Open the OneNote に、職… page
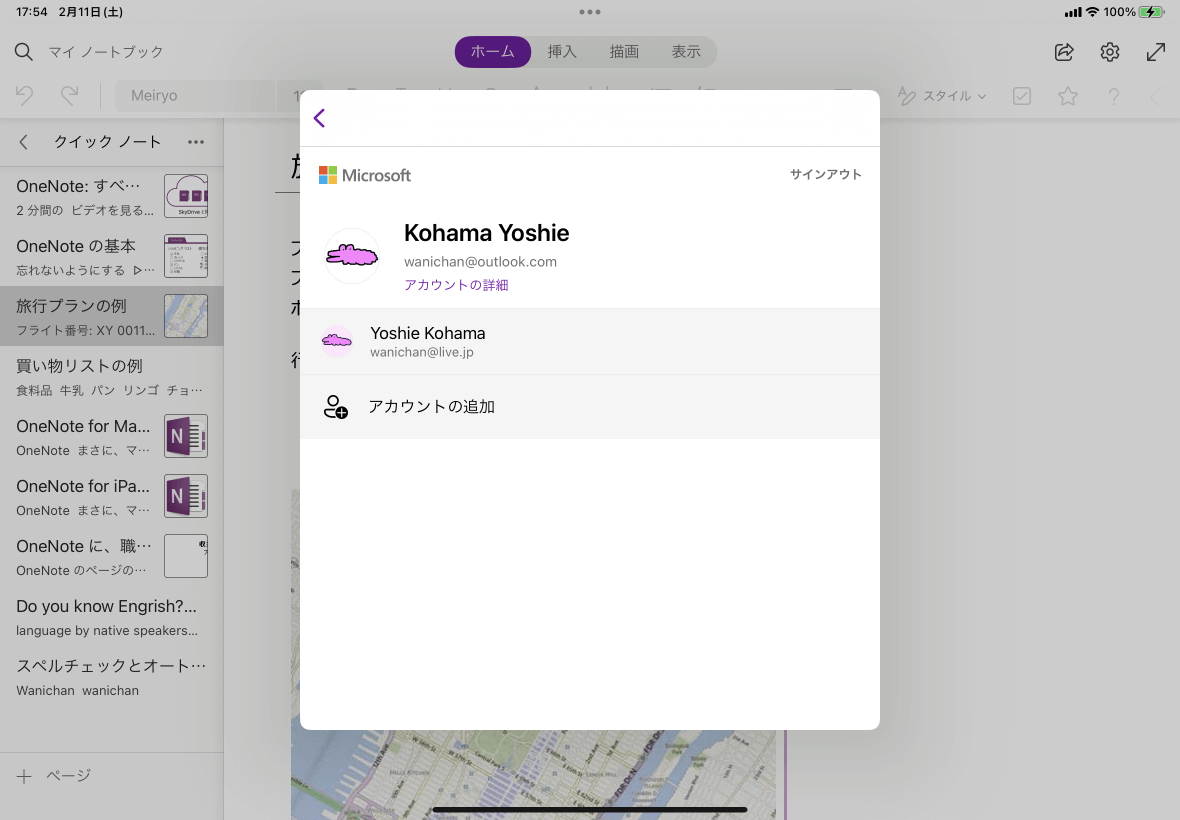The image size is (1180, 820). pyautogui.click(x=111, y=557)
